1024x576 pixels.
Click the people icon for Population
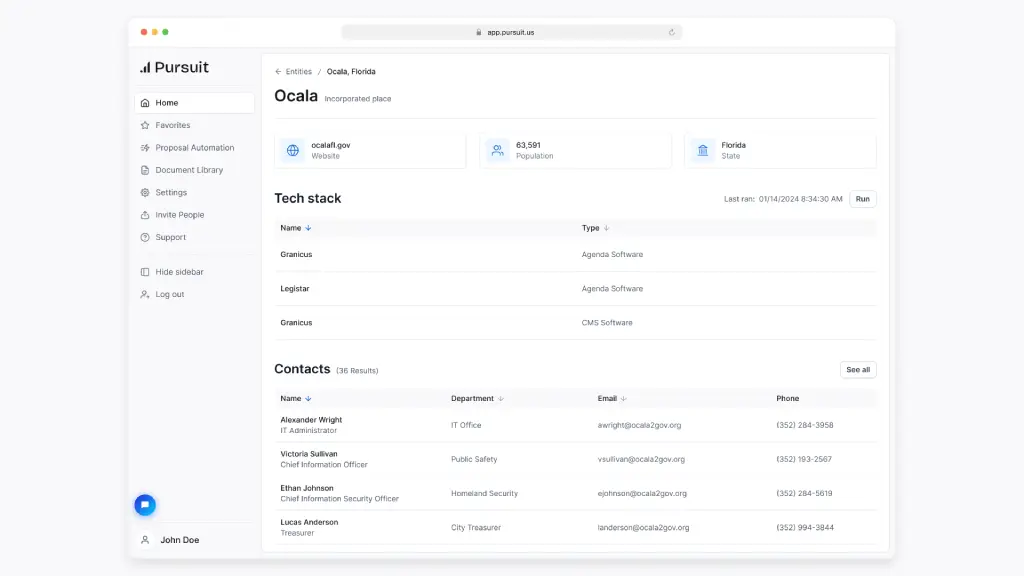[498, 150]
